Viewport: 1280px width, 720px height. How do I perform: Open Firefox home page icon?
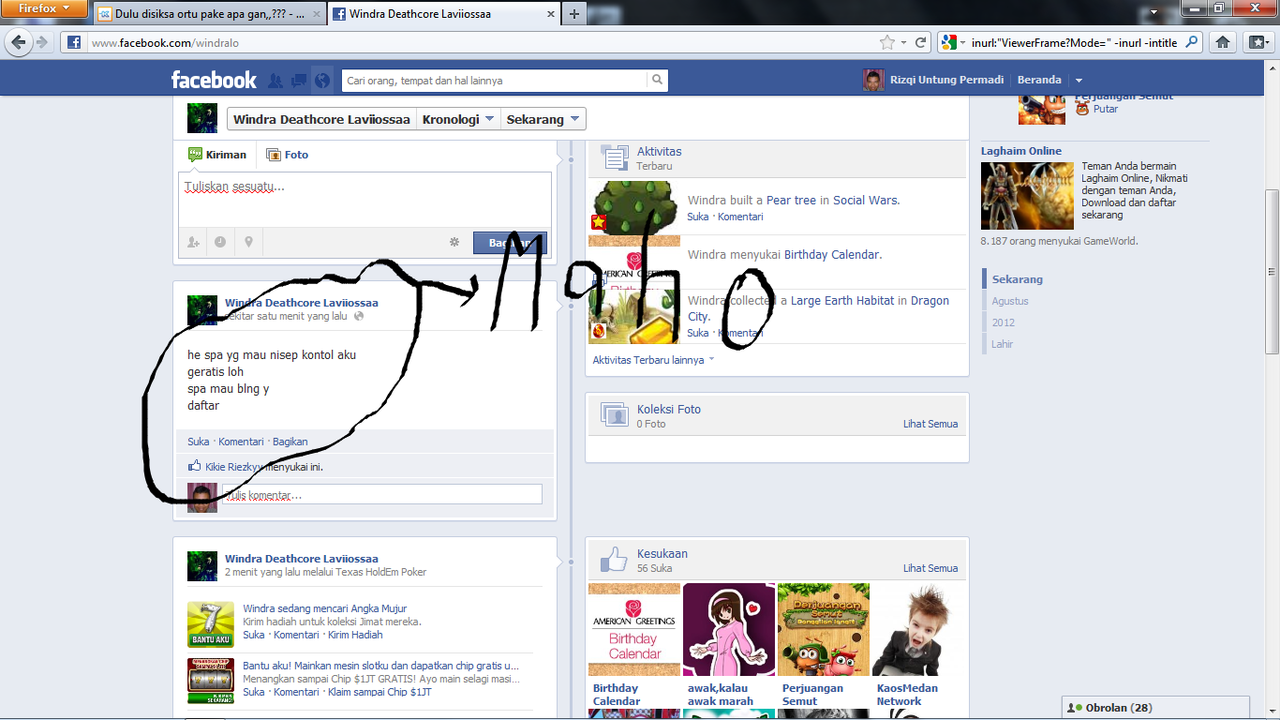click(x=1222, y=42)
